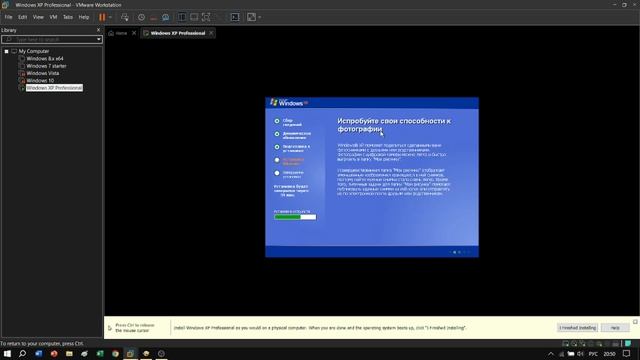The image size is (640, 360).
Task: Open the stretch guest dropdown arrow
Action: tap(260, 17)
